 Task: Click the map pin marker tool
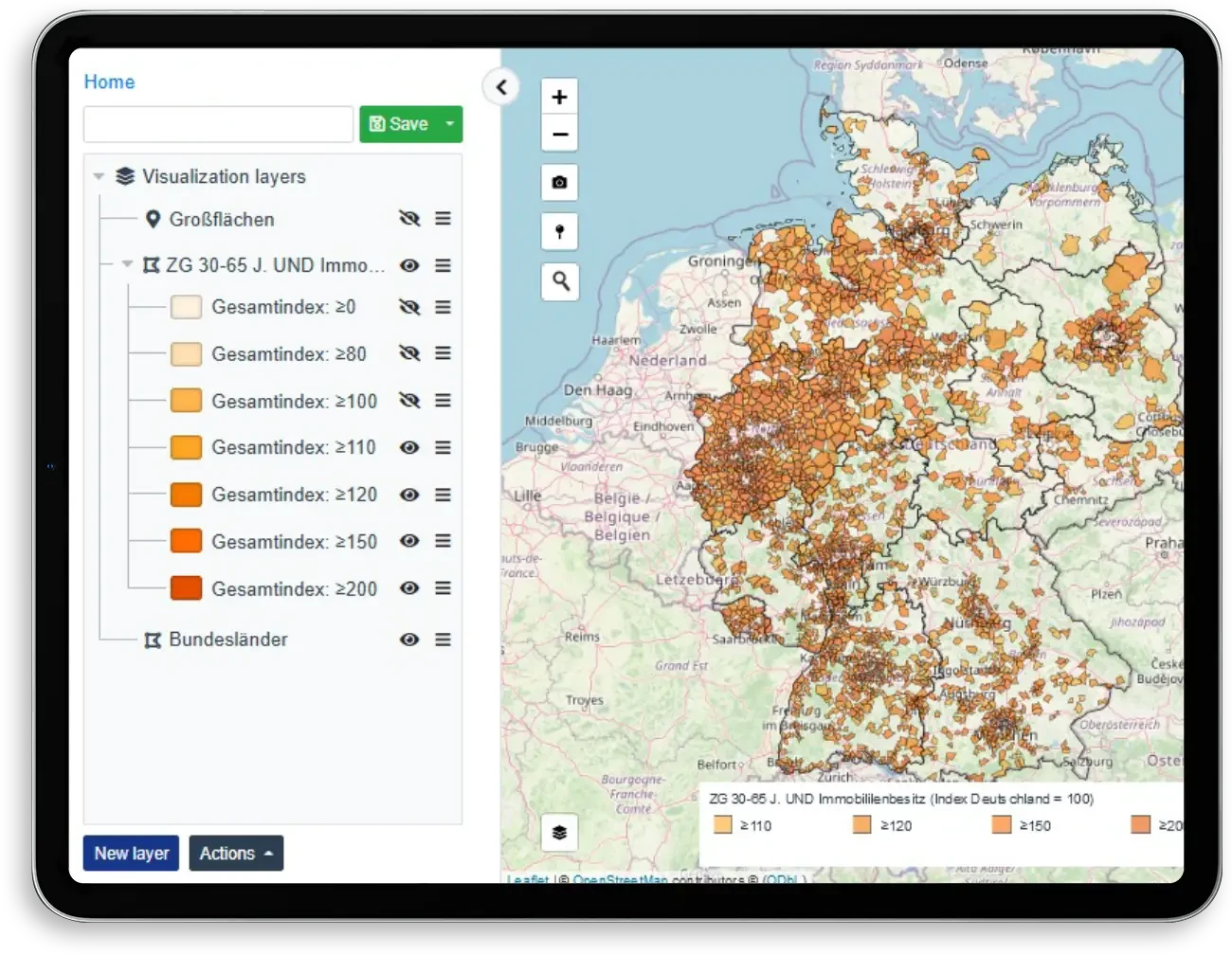pyautogui.click(x=559, y=231)
